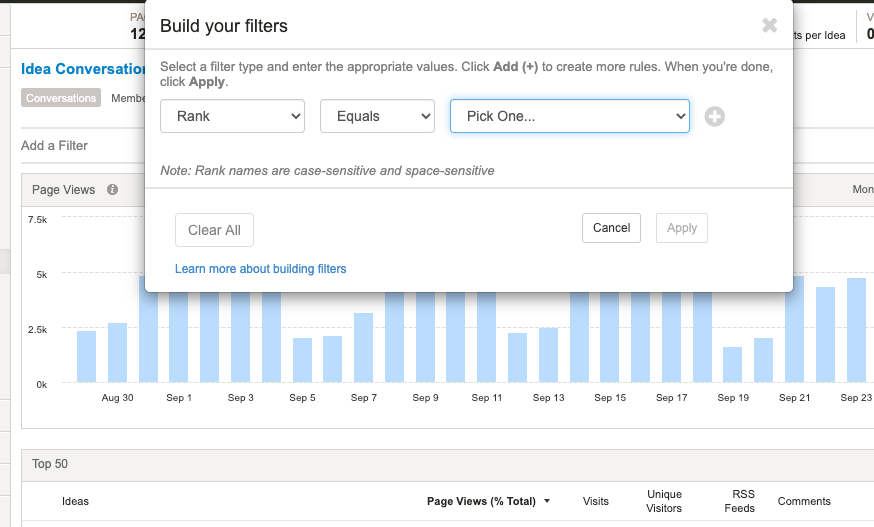Image resolution: width=874 pixels, height=527 pixels.
Task: Click the Idea Conversations heading link
Action: (x=84, y=69)
